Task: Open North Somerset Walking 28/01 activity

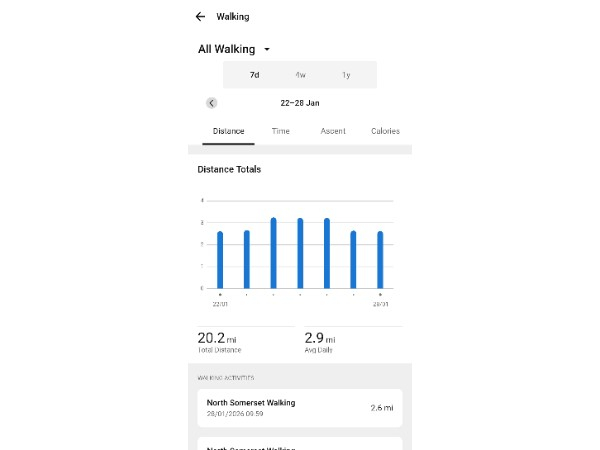Action: (x=300, y=408)
